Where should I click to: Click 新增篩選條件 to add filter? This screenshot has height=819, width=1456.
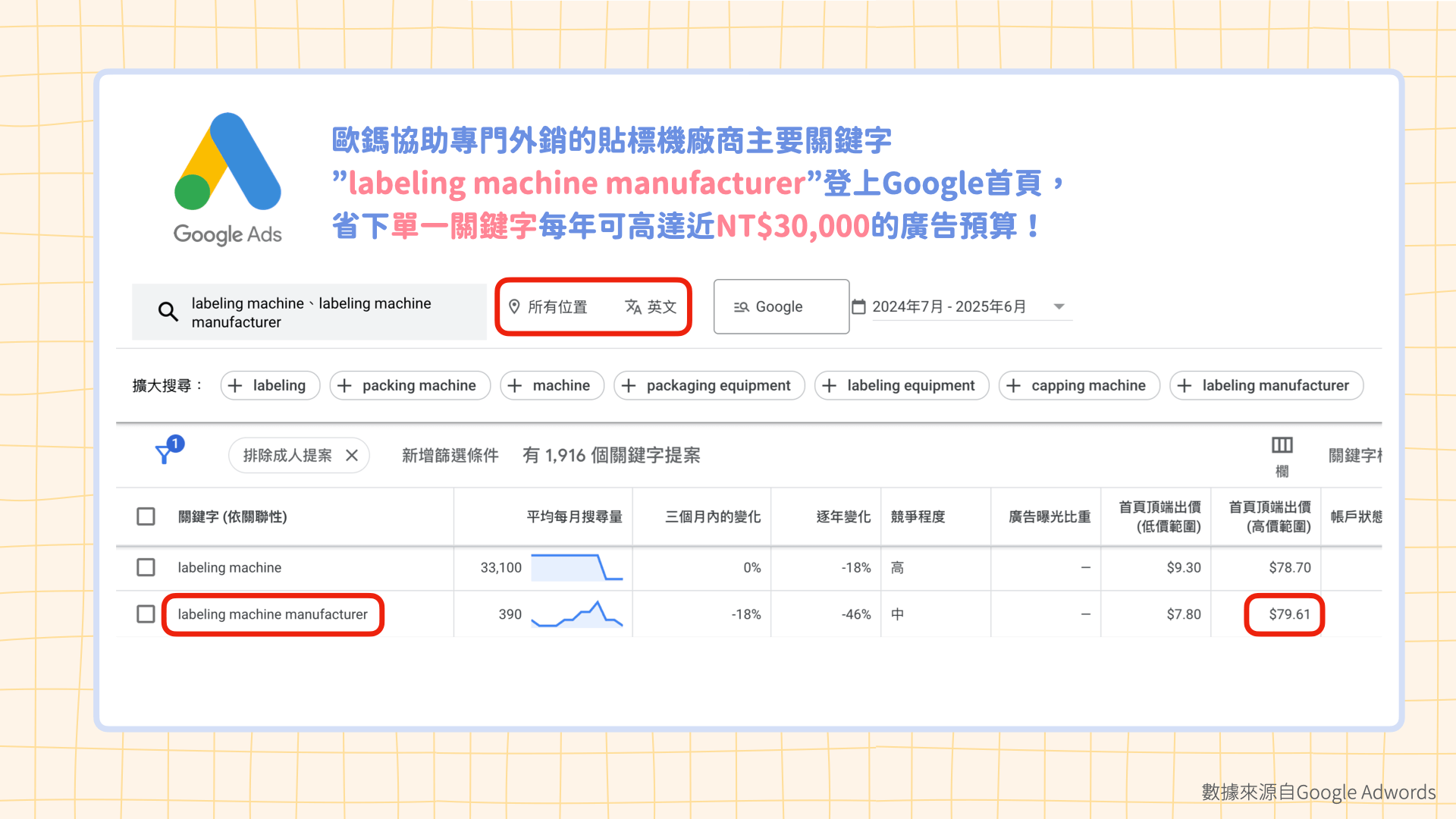click(x=450, y=455)
